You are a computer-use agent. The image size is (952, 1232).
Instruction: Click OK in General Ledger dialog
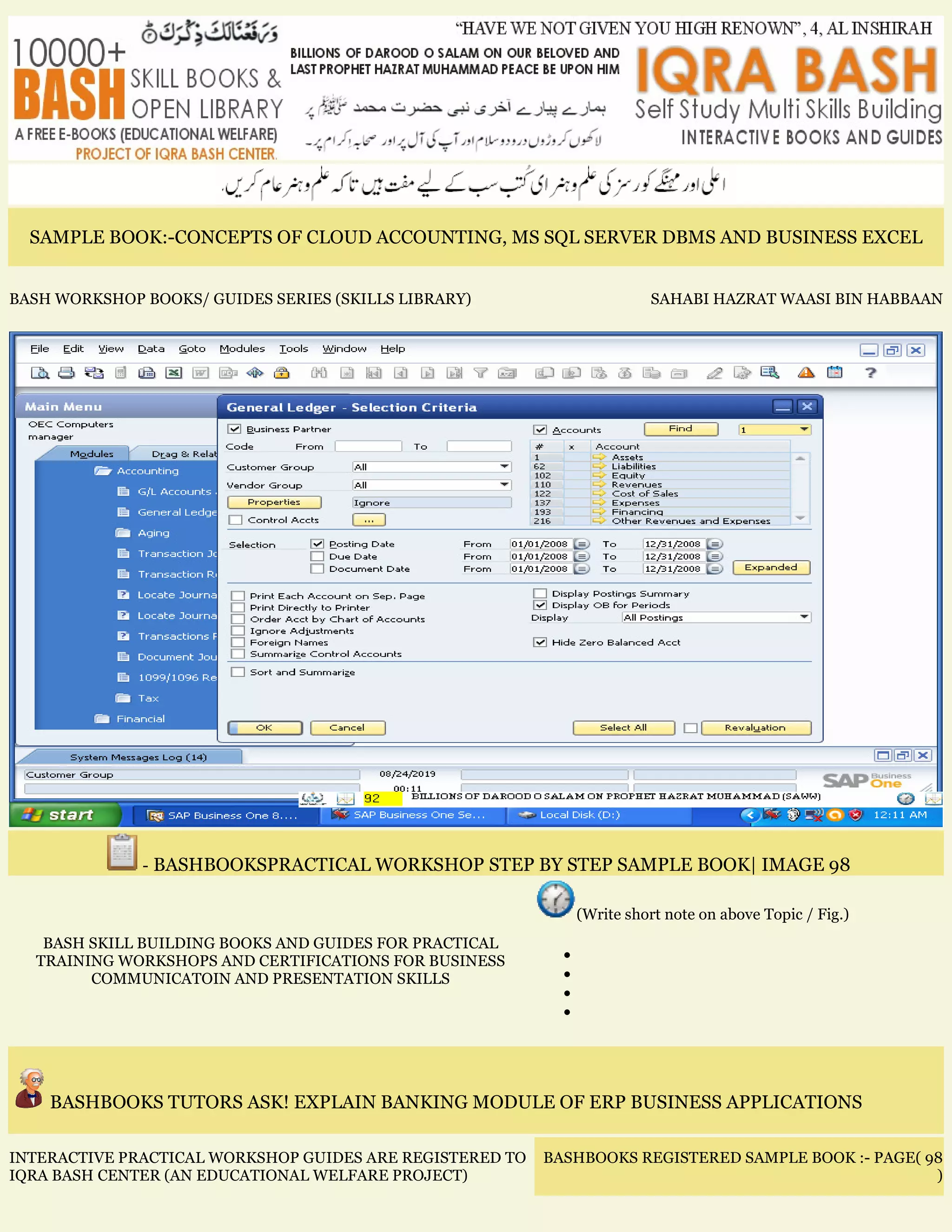pos(264,728)
